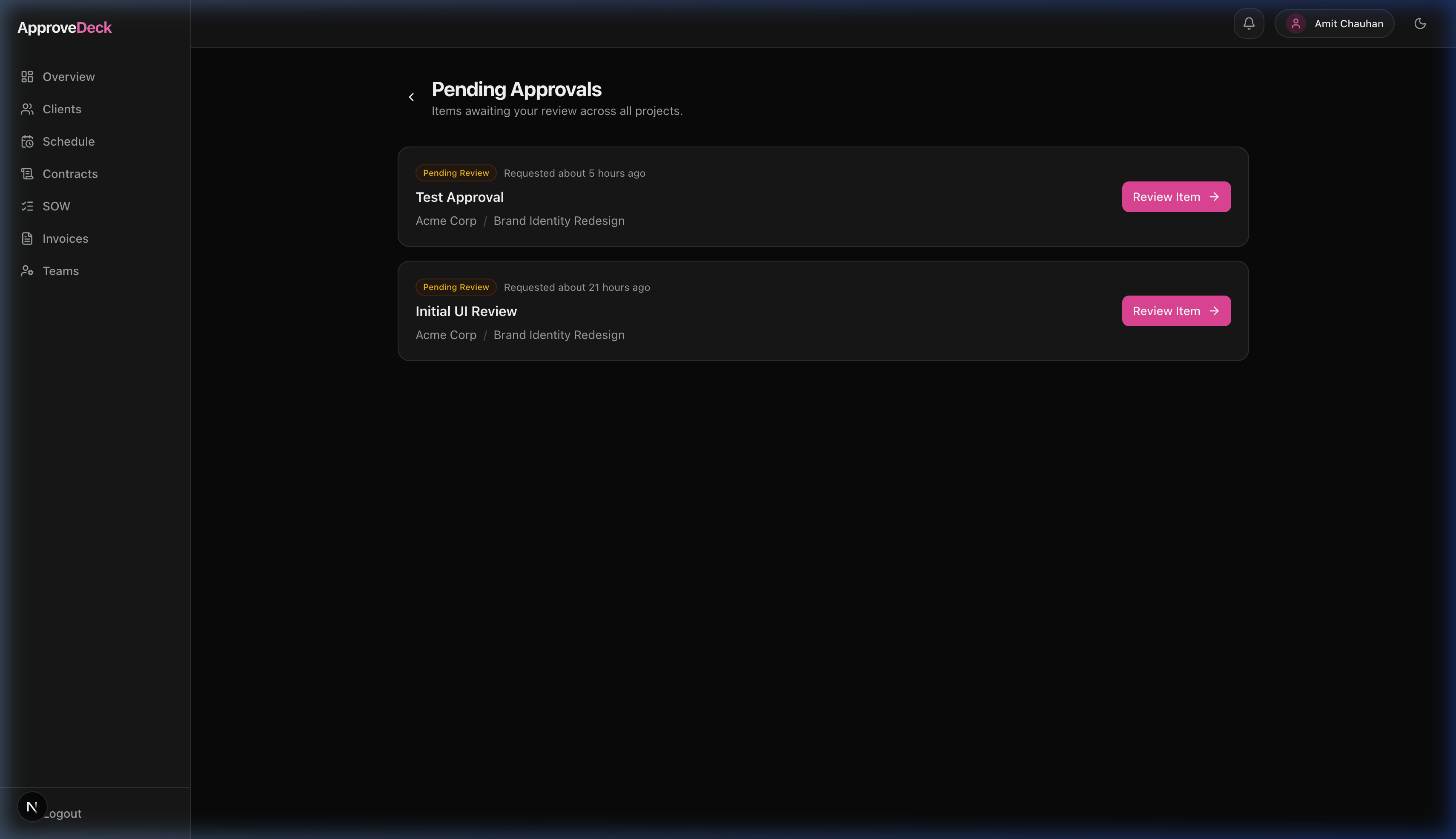This screenshot has height=839, width=1456.
Task: Review the Test Approval item
Action: pos(1175,197)
